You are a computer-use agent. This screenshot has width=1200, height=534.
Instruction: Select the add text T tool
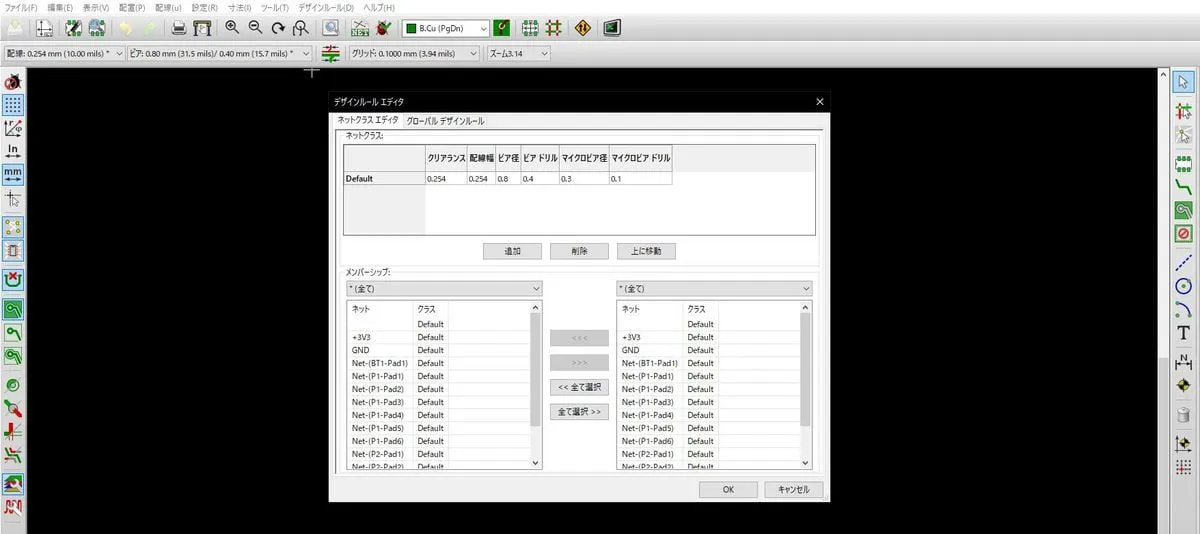(x=1183, y=333)
